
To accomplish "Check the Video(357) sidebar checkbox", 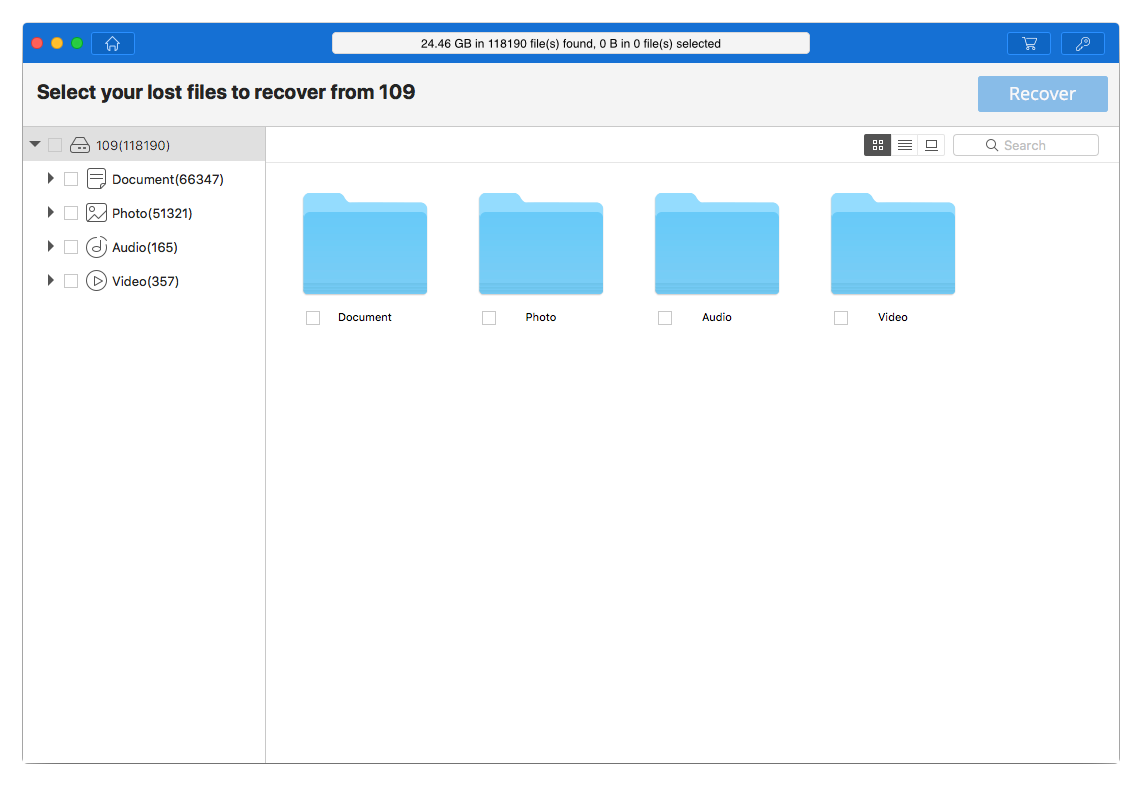I will tap(71, 281).
